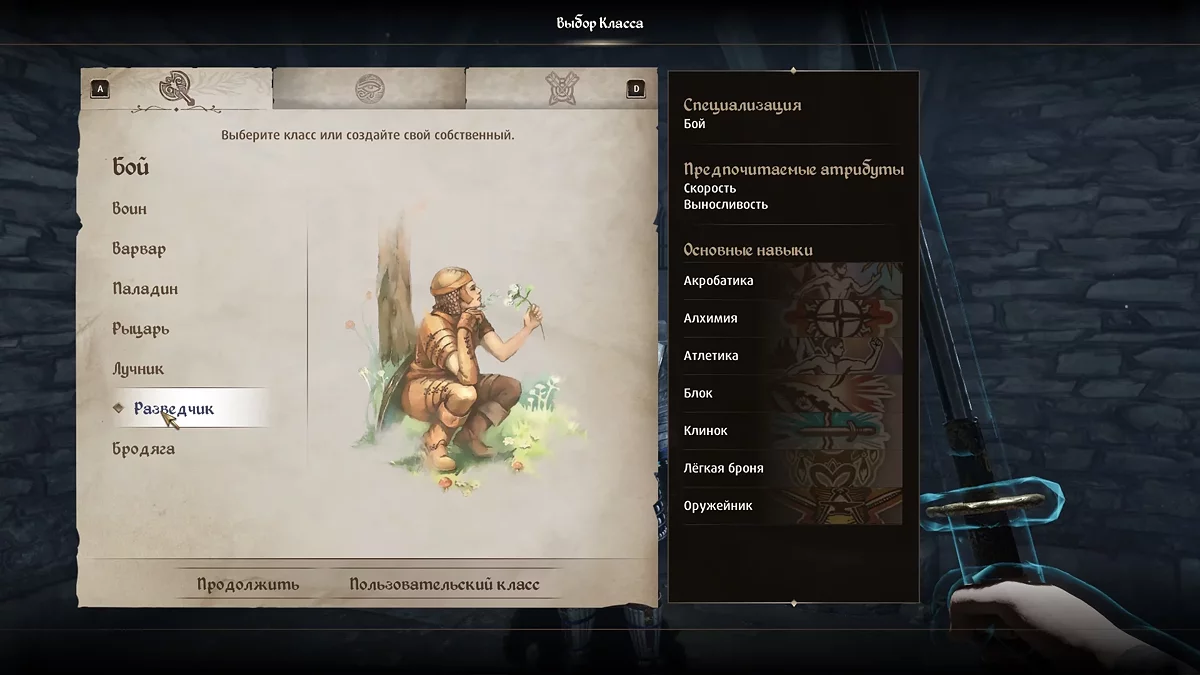Open the magic eye specialization tab
Screen dimensions: 1200x675
click(x=369, y=90)
